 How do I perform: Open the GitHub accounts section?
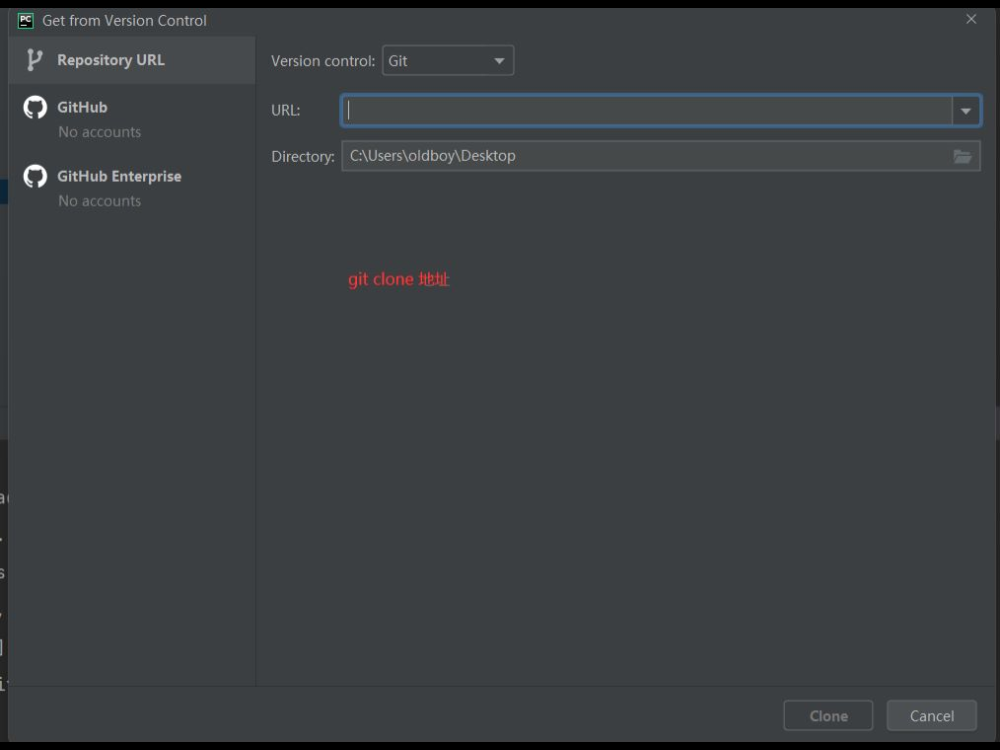pyautogui.click(x=131, y=119)
